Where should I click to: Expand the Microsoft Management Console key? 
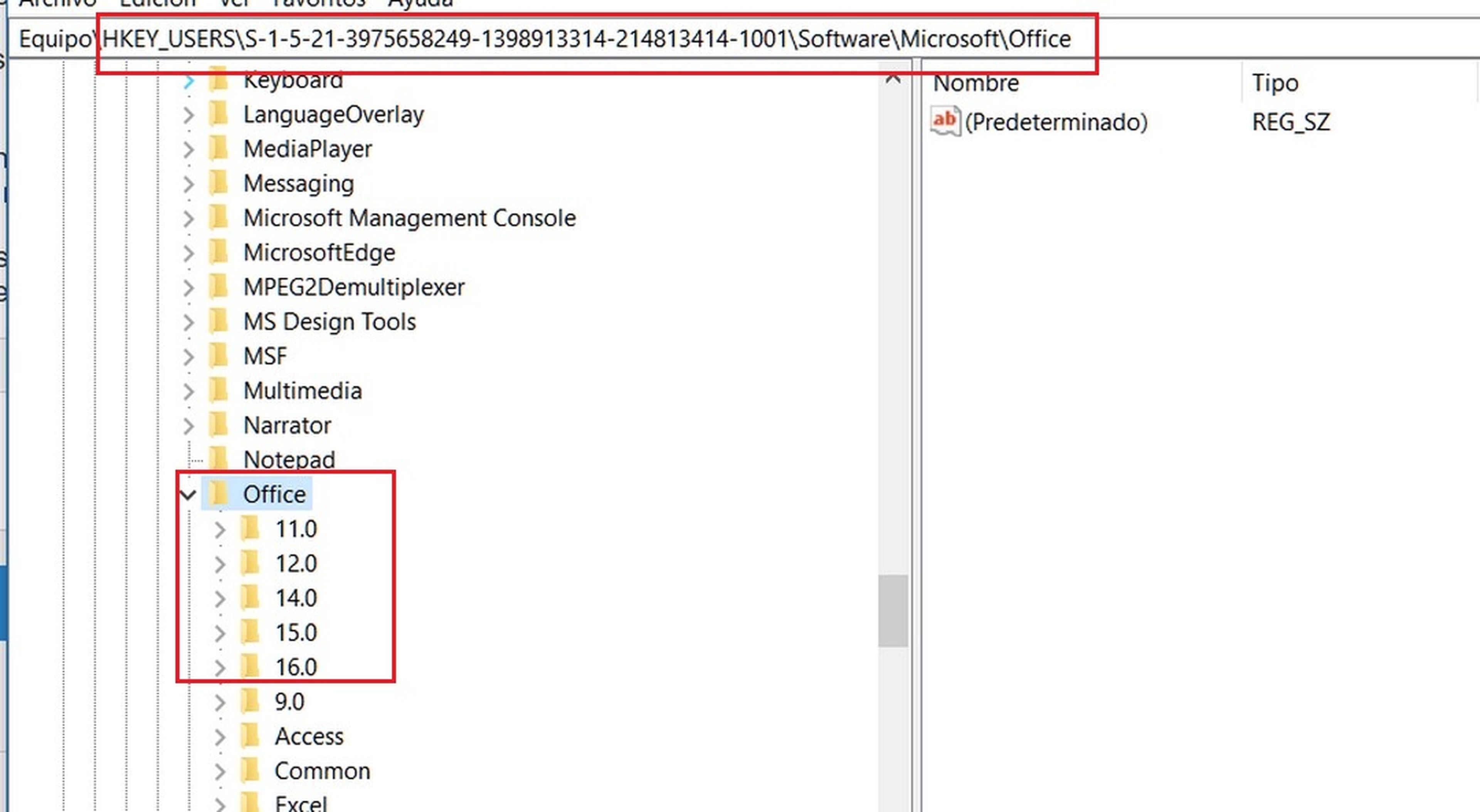click(x=188, y=219)
